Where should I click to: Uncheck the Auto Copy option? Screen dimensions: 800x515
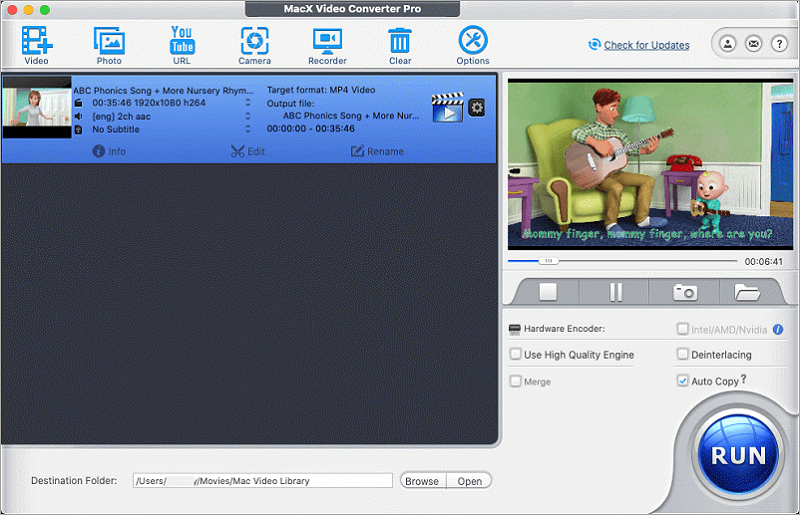(682, 381)
